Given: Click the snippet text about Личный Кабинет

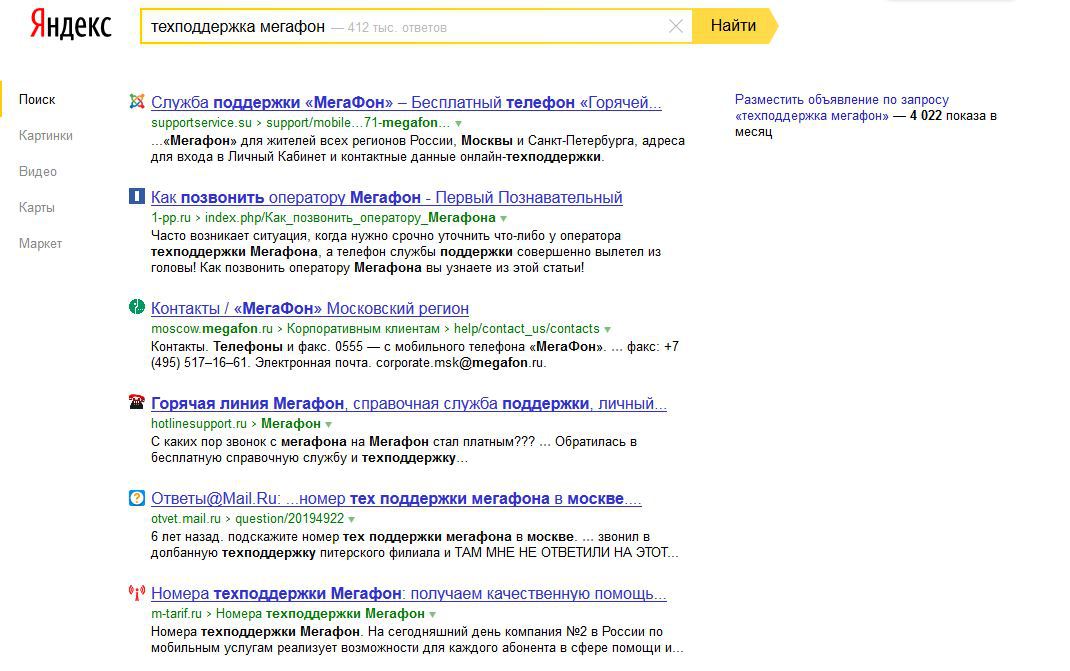Looking at the screenshot, I should coord(418,149).
